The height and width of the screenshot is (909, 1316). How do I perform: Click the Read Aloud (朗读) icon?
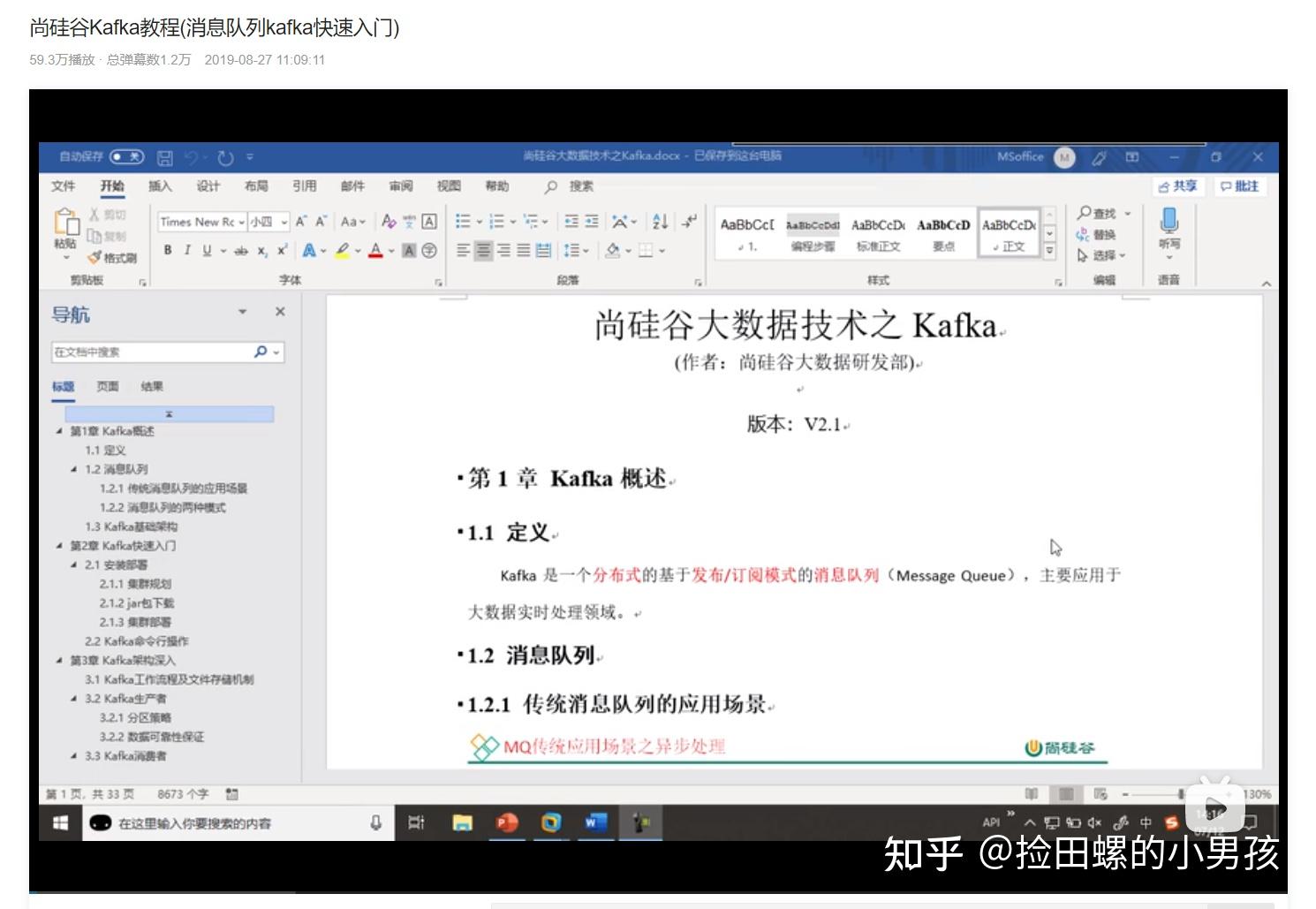point(1169,228)
